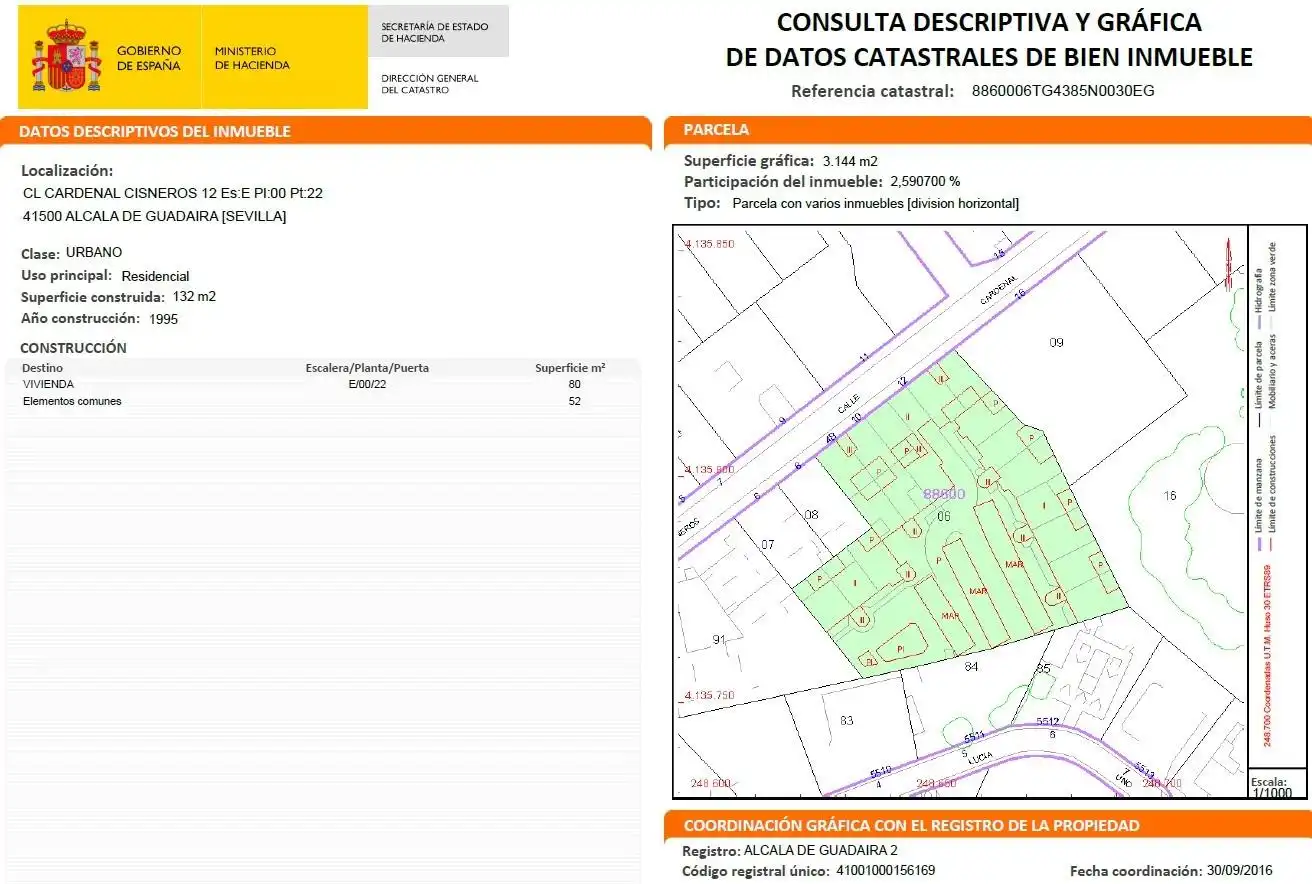The height and width of the screenshot is (884, 1312).
Task: Click the Clase value URBANO
Action: (x=94, y=253)
